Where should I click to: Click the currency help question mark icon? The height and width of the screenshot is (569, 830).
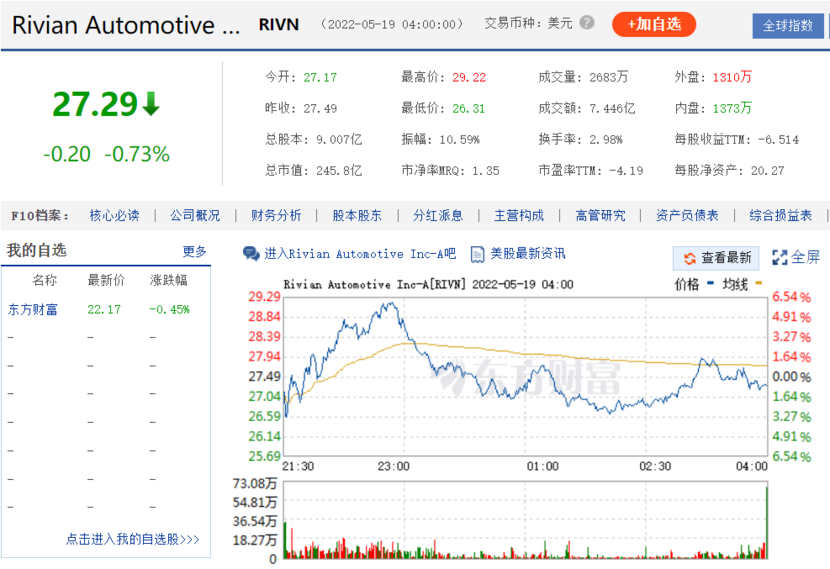587,23
